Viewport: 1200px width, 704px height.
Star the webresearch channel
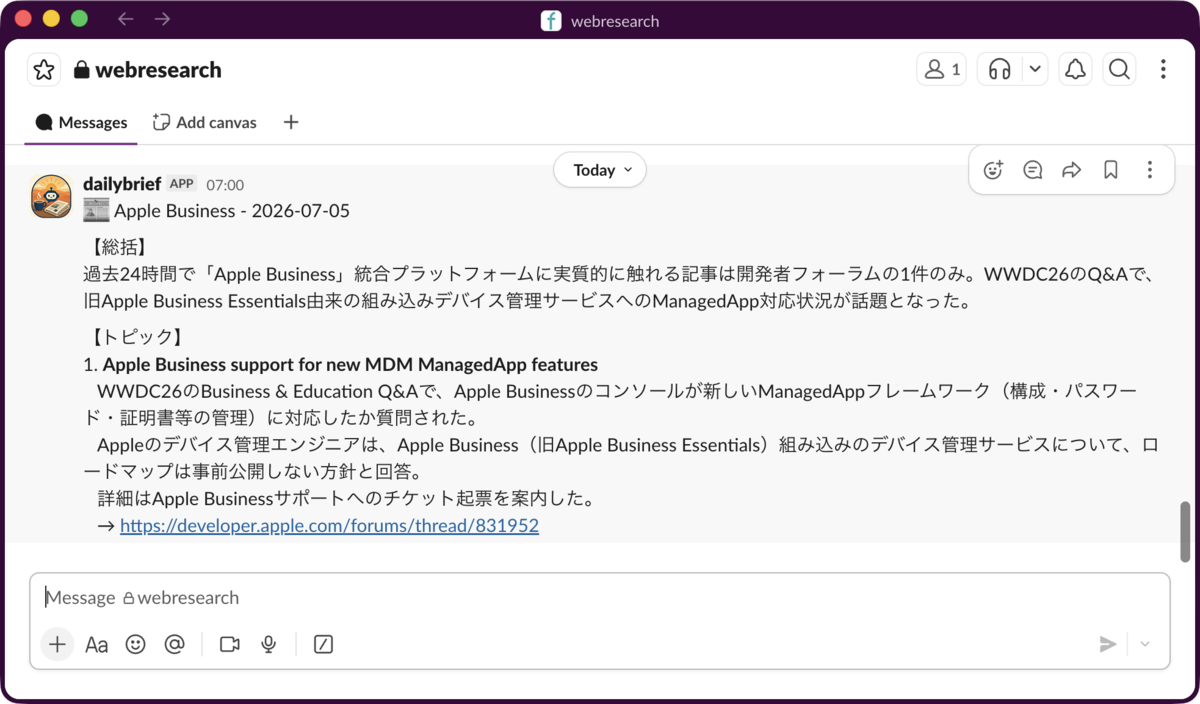coord(44,70)
